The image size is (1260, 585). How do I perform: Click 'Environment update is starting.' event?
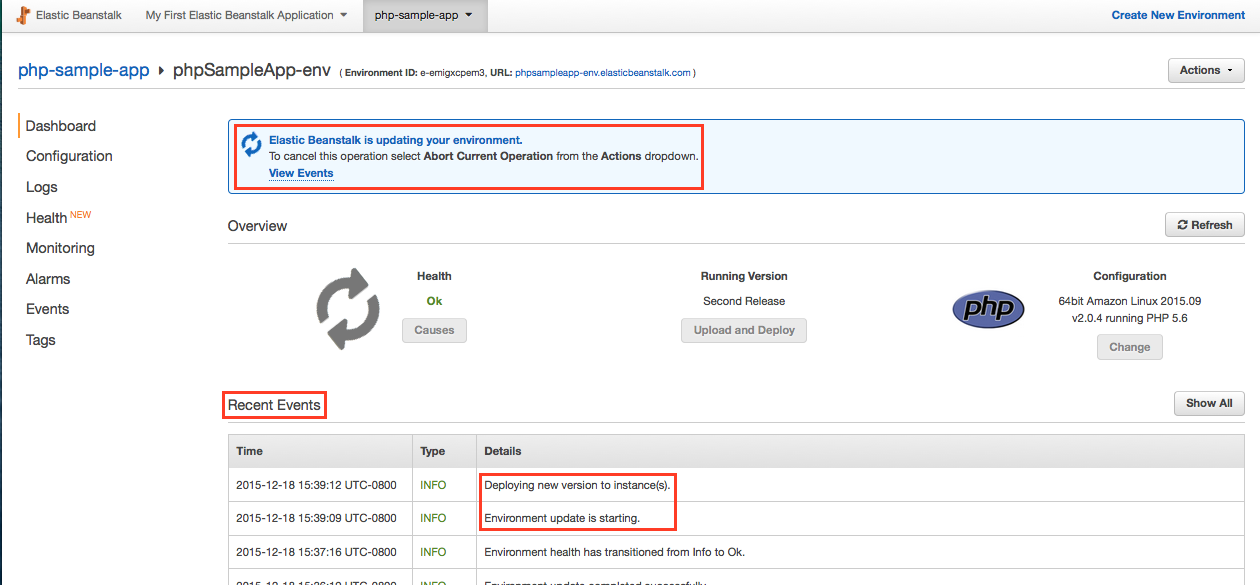click(562, 518)
